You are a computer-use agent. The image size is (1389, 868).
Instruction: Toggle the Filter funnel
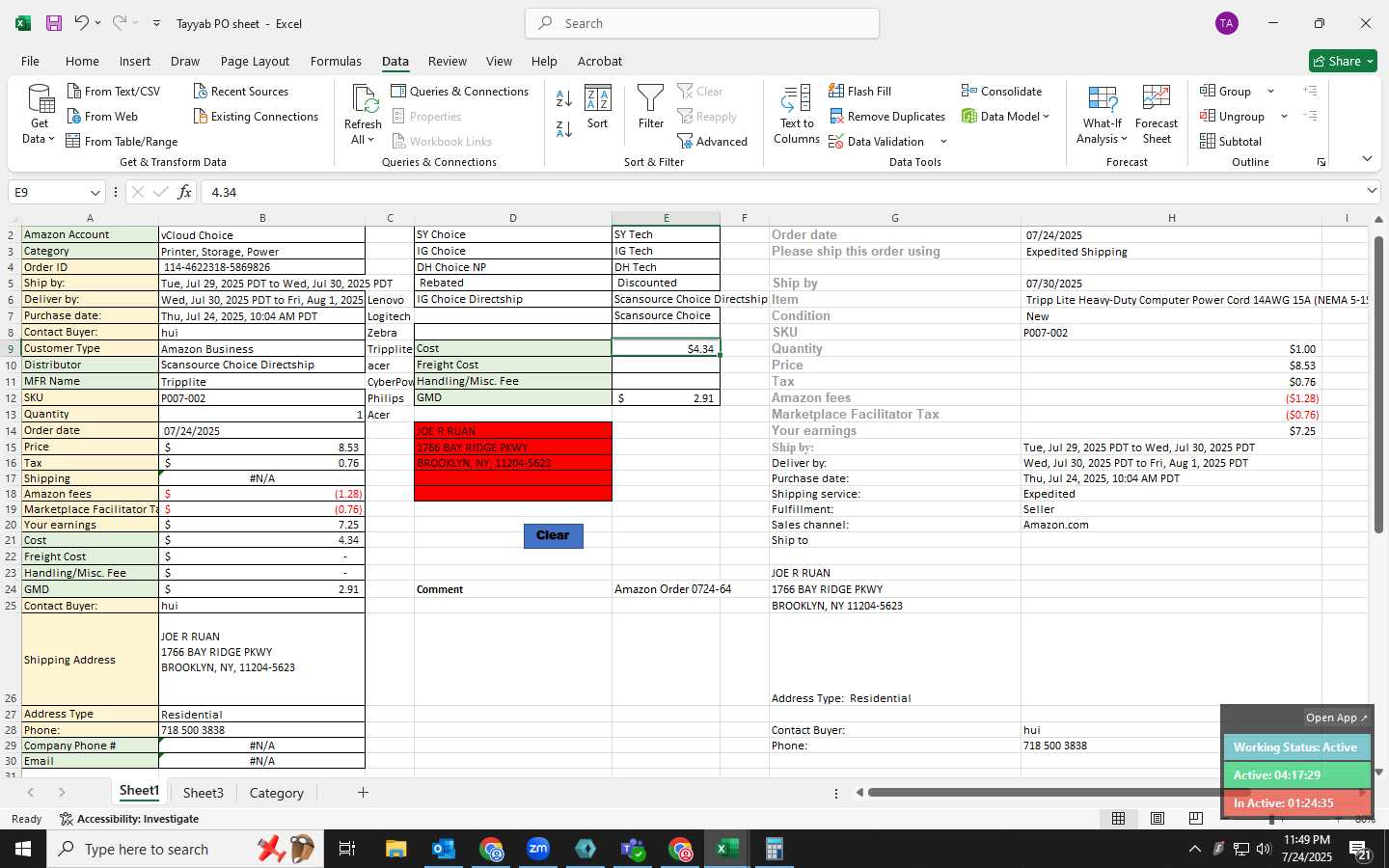point(651,107)
